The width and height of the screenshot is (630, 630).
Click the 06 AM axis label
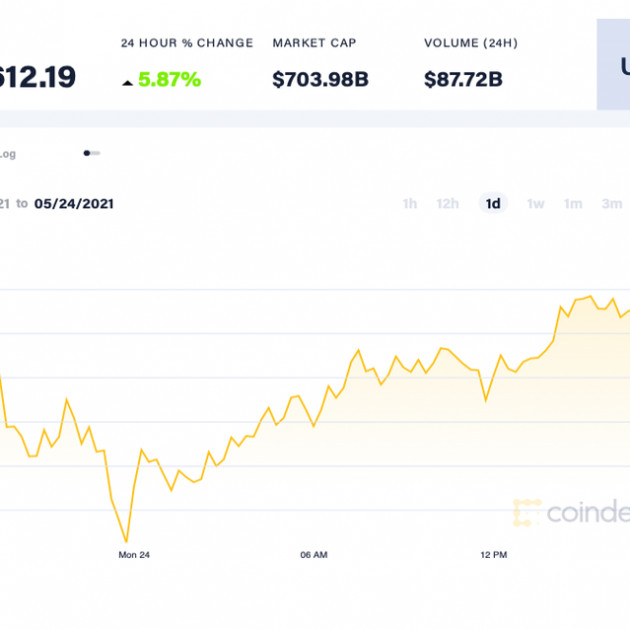click(313, 554)
